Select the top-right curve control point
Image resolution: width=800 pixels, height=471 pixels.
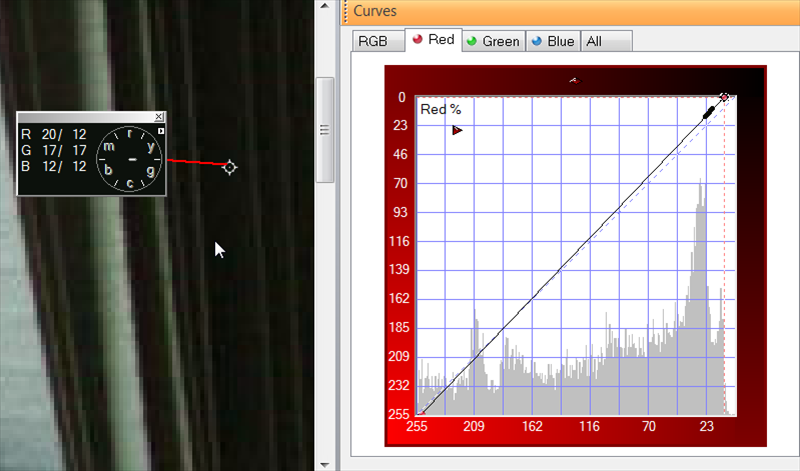[x=724, y=97]
